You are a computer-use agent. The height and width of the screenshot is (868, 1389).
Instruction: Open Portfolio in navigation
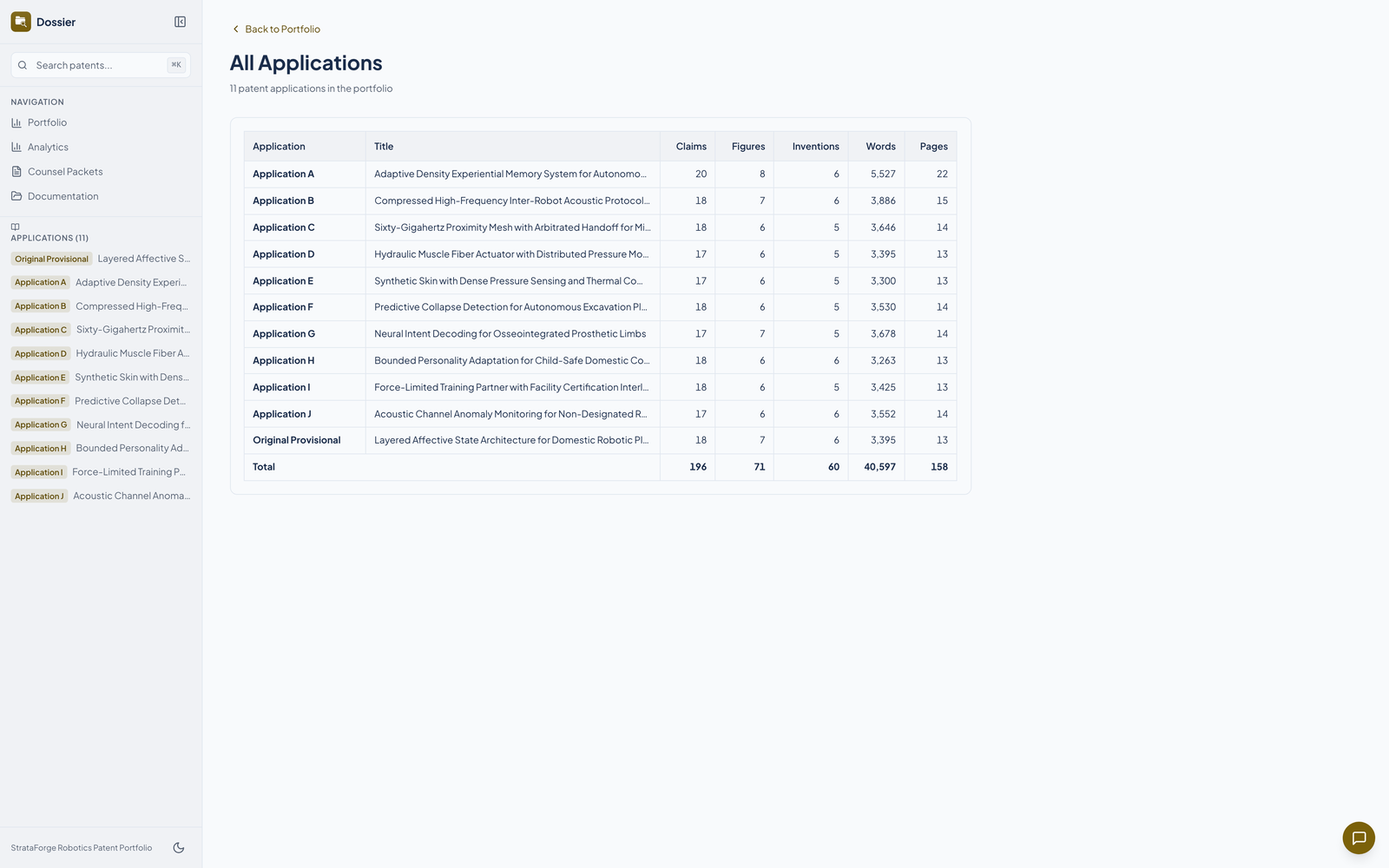[101, 123]
